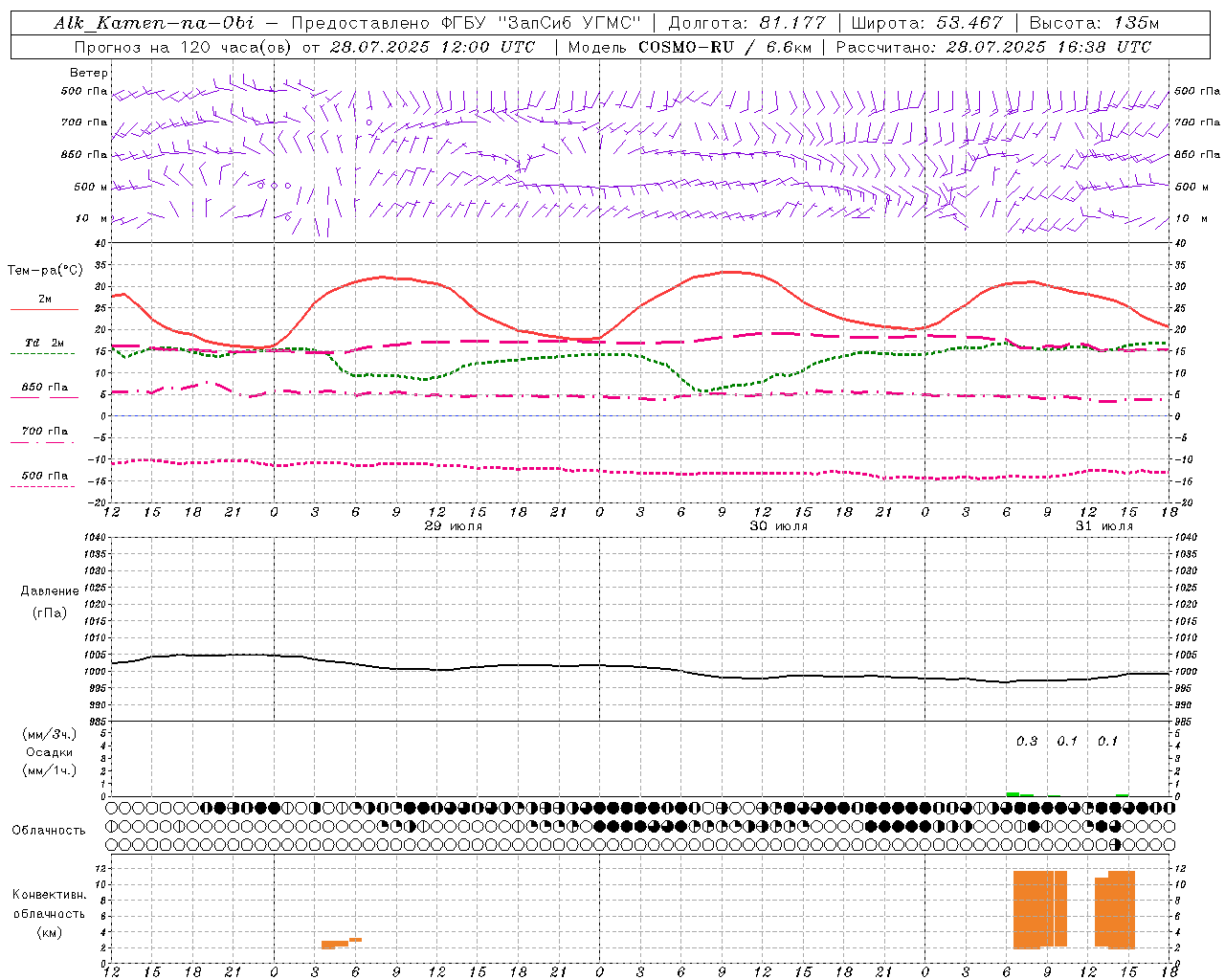Click the '(мм/1ч.)' precipitation unit label
This screenshot has width=1225, height=980.
(49, 770)
